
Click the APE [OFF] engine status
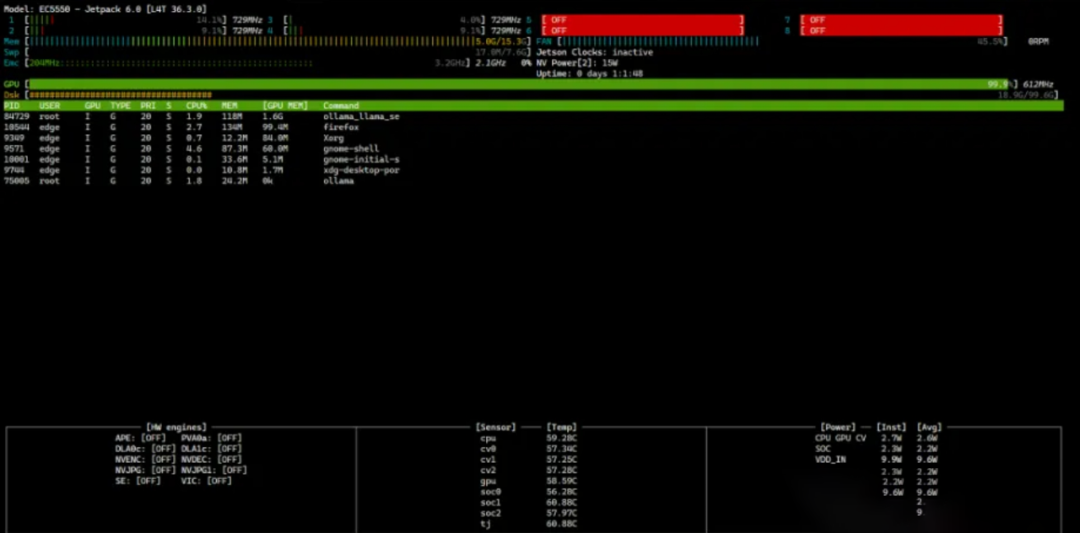[141, 438]
